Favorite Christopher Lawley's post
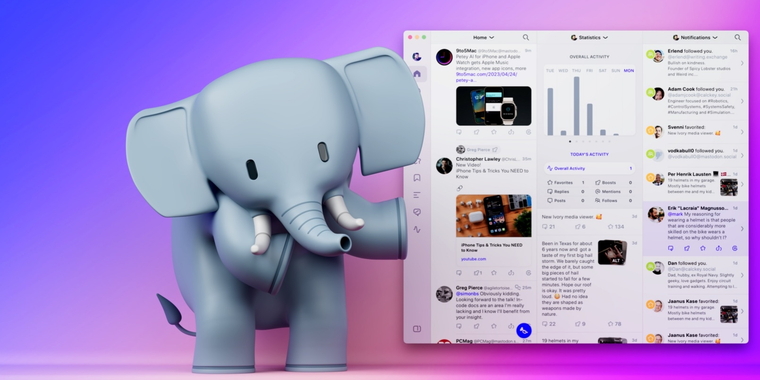 click(494, 273)
